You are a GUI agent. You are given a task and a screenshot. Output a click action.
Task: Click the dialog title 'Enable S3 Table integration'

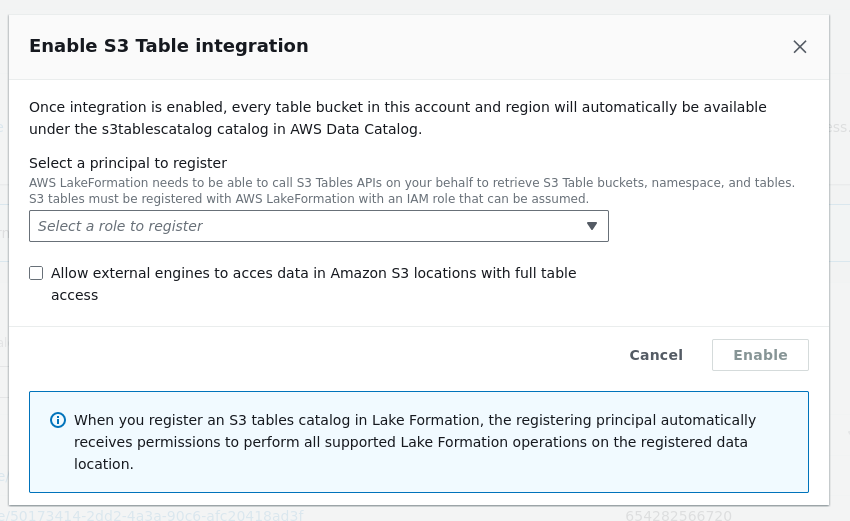tap(168, 46)
